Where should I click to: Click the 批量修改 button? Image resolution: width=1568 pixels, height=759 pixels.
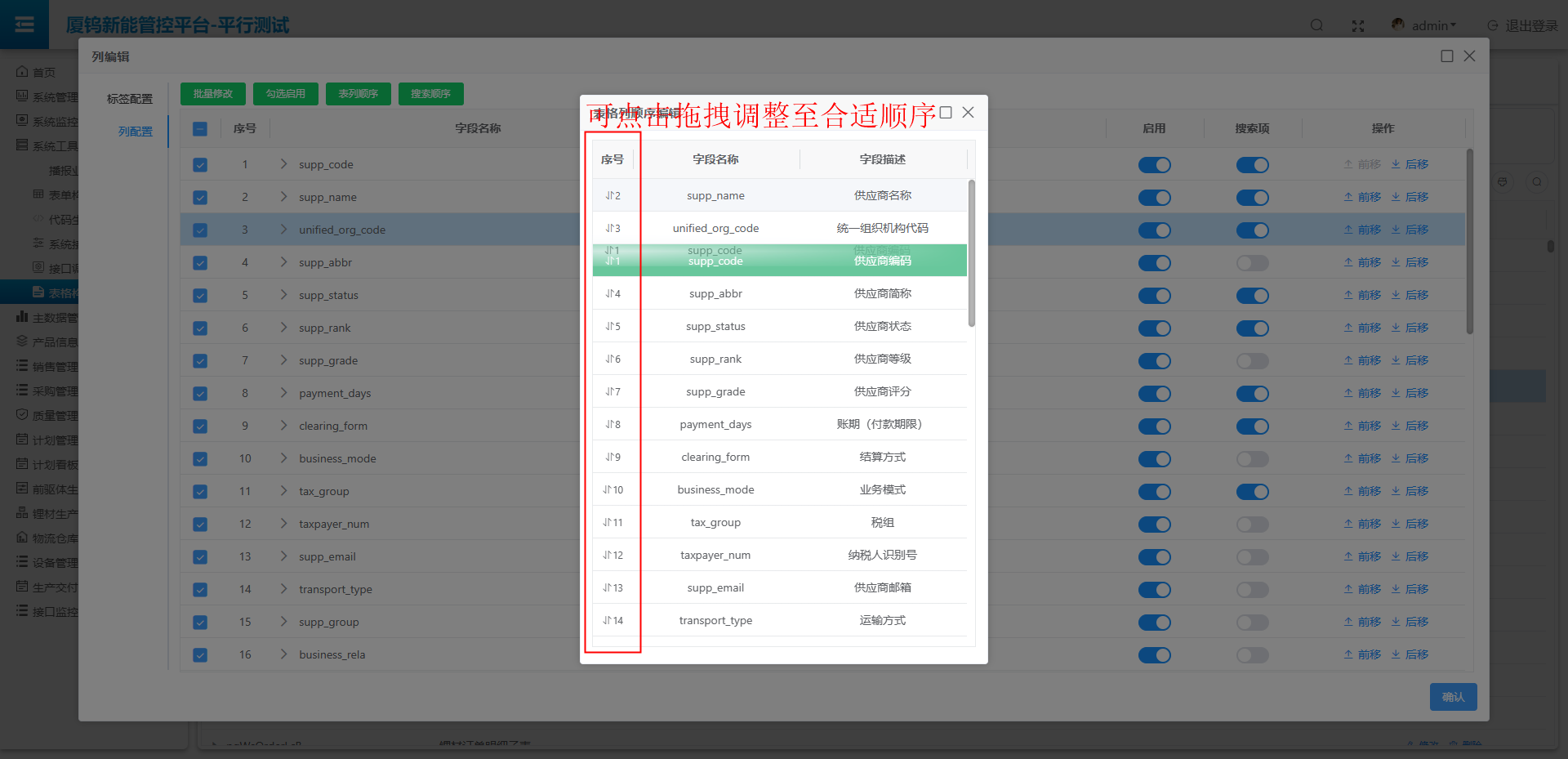point(213,94)
